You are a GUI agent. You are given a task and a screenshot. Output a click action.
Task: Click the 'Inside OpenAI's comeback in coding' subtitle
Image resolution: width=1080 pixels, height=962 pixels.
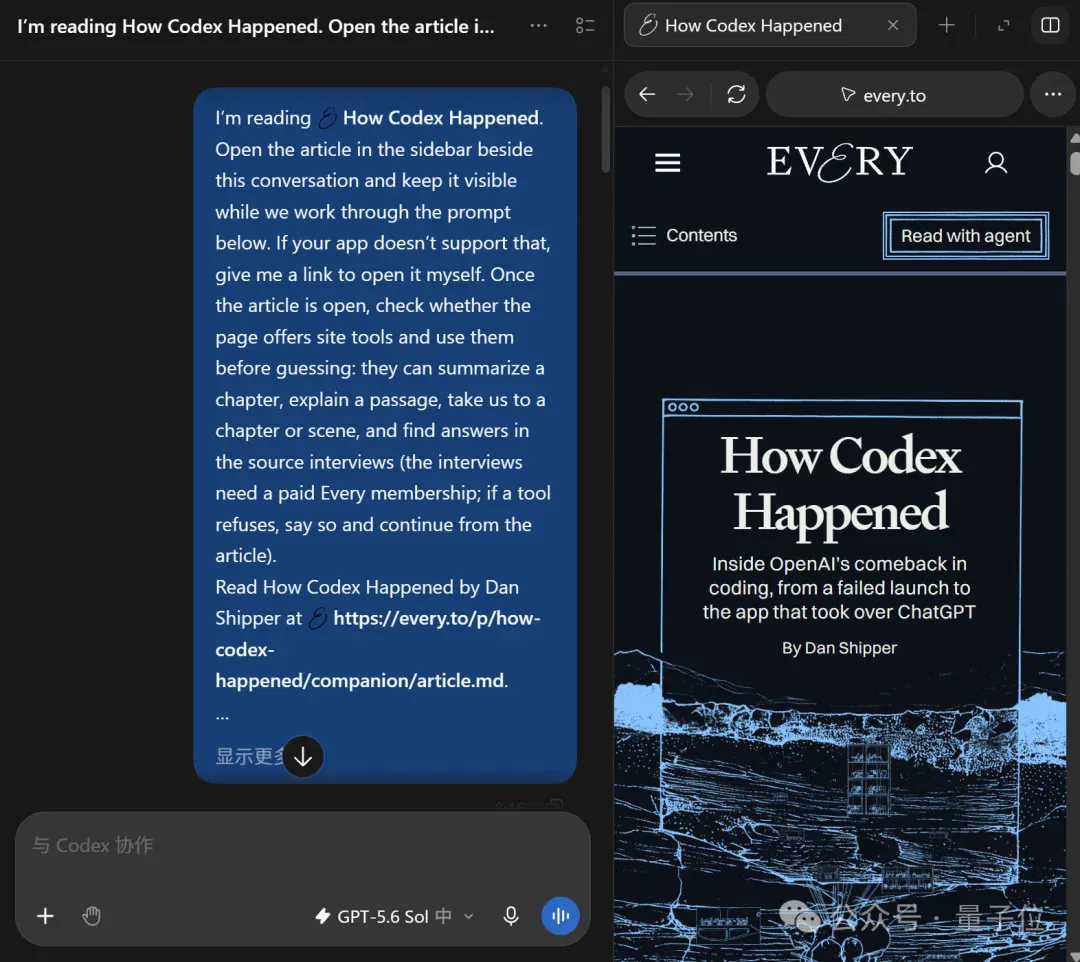pos(839,588)
